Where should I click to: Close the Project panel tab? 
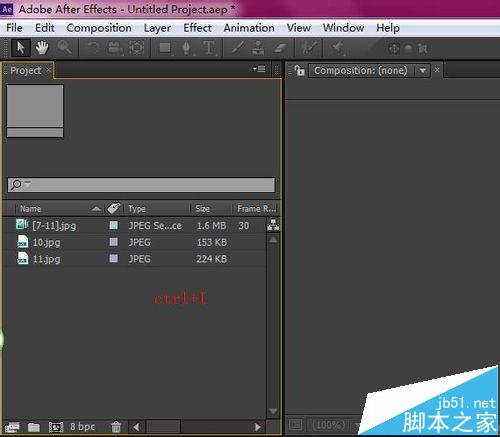[49, 70]
